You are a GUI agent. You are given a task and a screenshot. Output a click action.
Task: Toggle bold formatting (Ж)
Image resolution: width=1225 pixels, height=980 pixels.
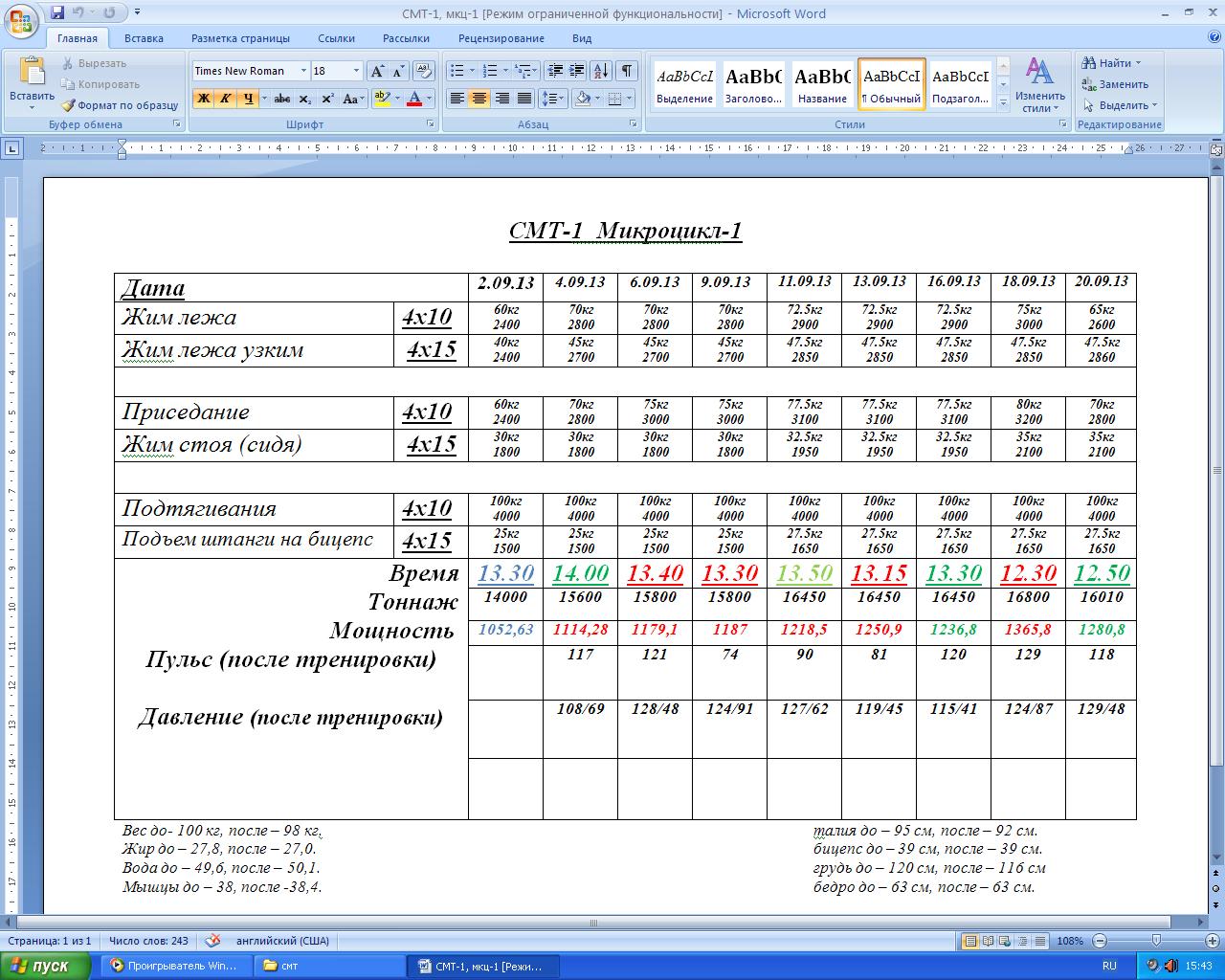coord(203,99)
